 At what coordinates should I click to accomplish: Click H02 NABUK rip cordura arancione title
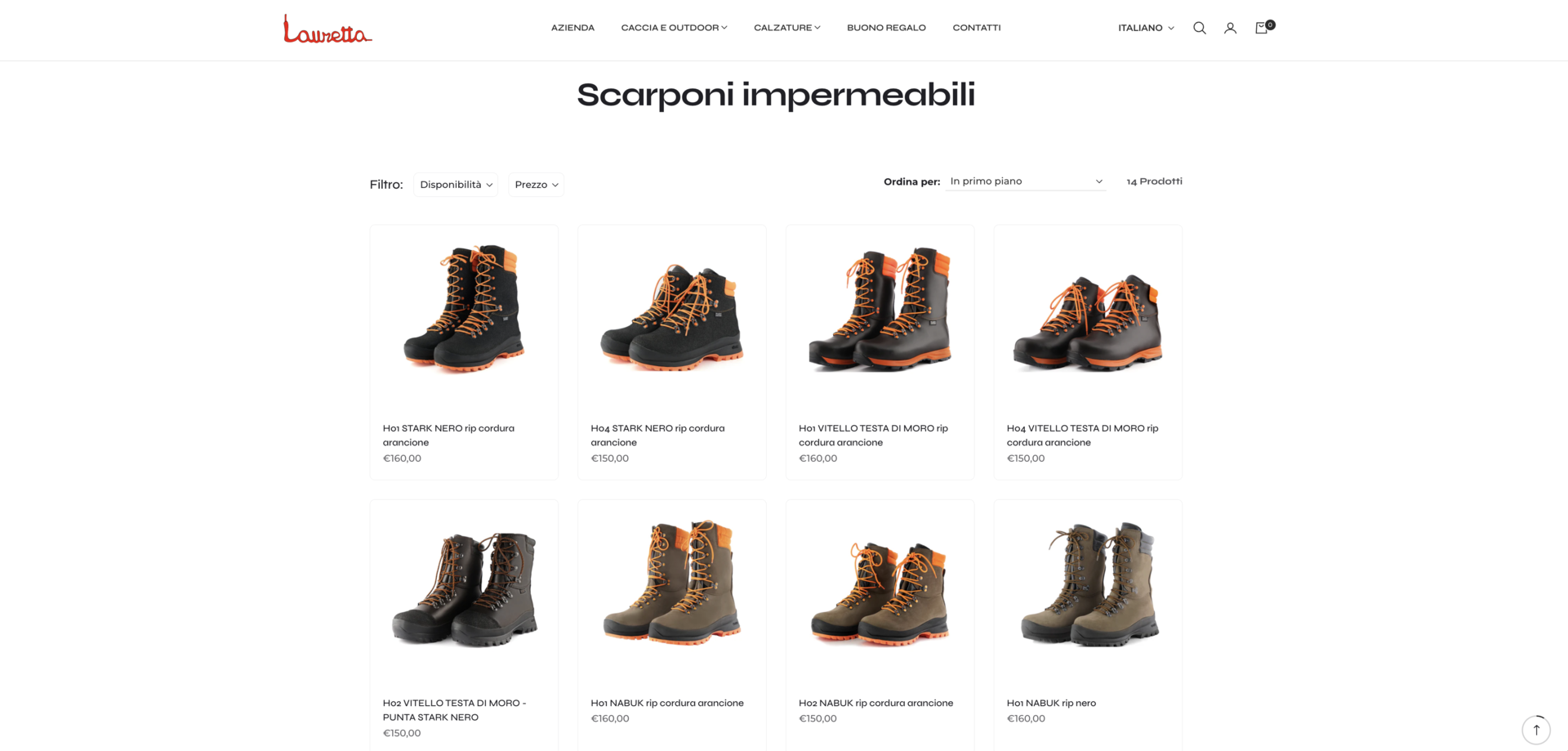coord(875,703)
